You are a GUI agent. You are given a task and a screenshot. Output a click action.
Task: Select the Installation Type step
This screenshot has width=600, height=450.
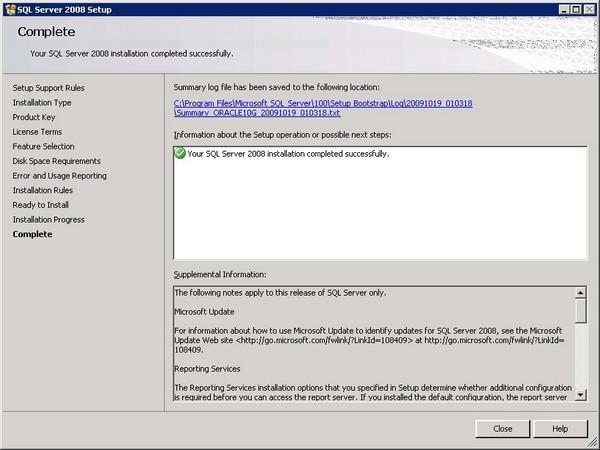(42, 102)
